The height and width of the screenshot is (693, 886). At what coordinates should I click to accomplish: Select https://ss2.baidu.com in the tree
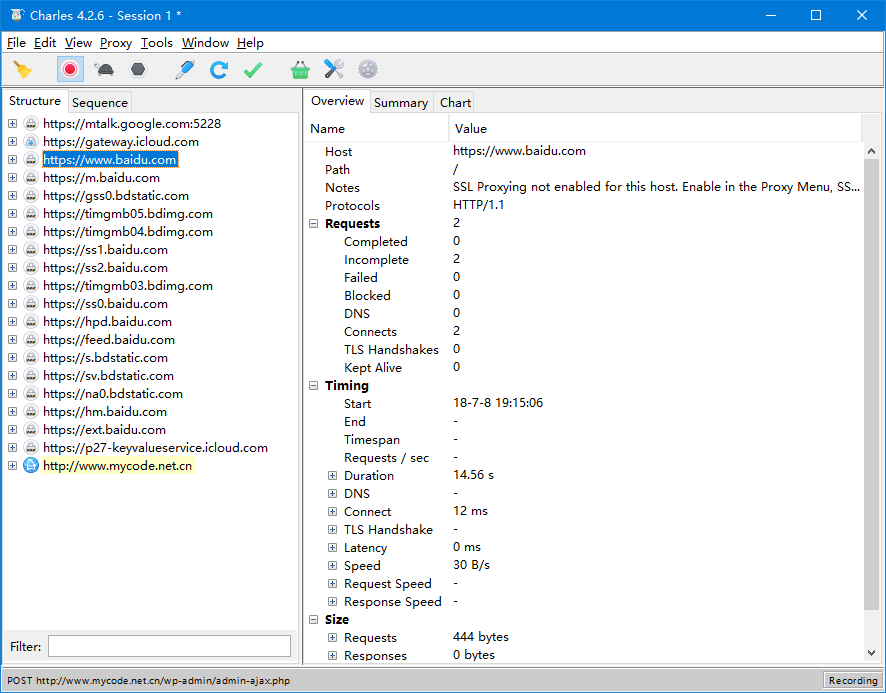[105, 267]
